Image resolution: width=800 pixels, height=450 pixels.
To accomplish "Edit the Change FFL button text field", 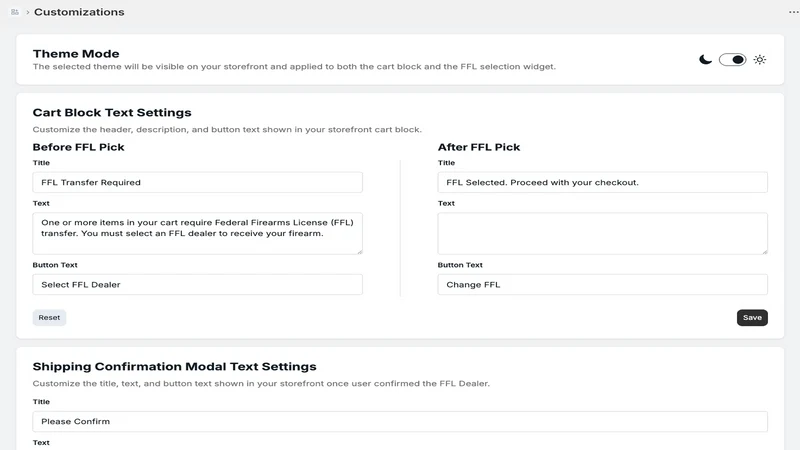I will 603,284.
